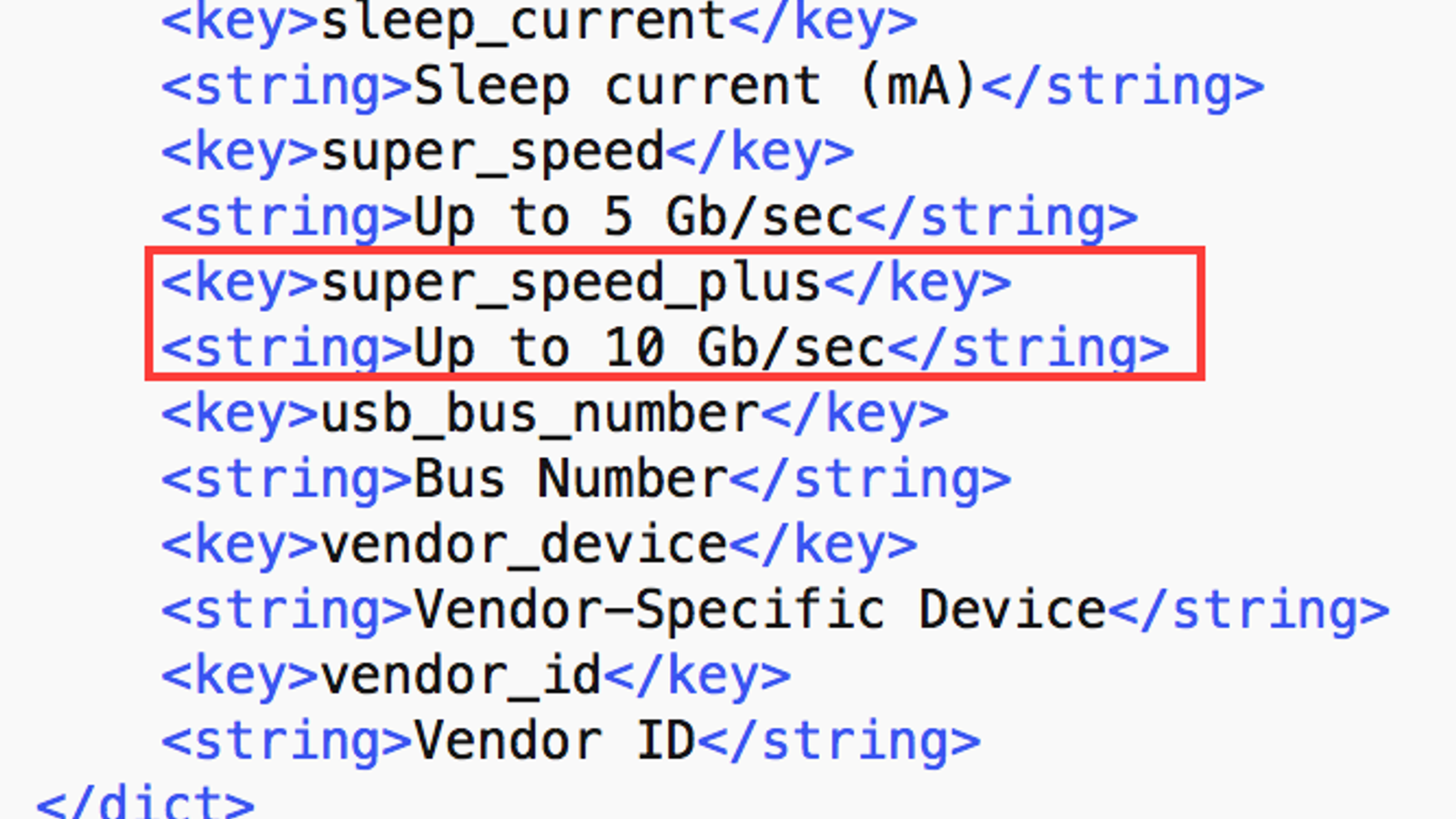Click the 'Up to 10 Gb/sec' text
The width and height of the screenshot is (1456, 819).
[649, 349]
